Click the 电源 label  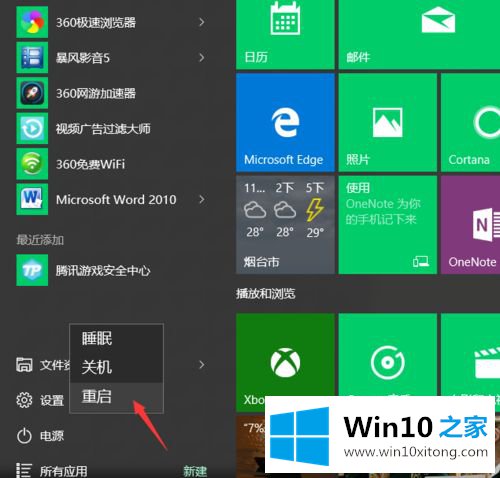click(x=52, y=436)
